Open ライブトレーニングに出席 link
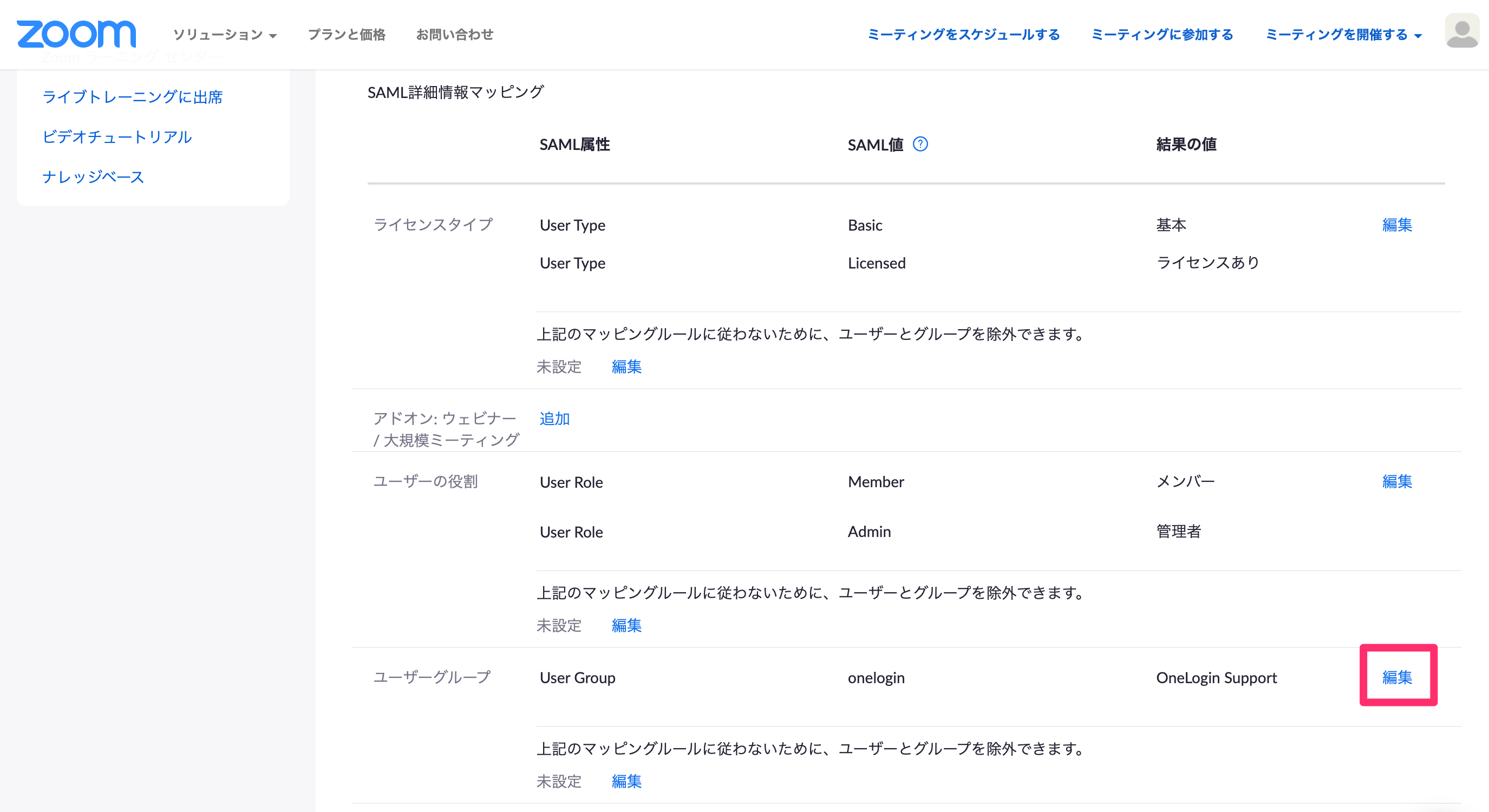Screen dimensions: 1489x812 (132, 96)
